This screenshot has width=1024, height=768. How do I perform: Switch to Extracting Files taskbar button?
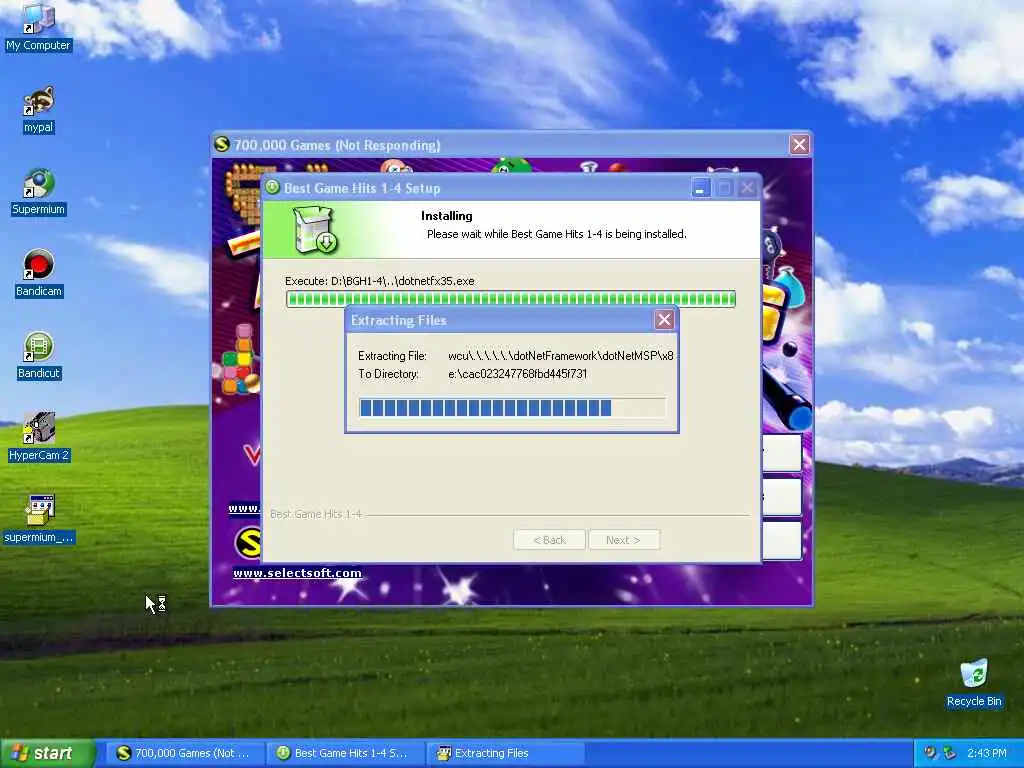504,753
